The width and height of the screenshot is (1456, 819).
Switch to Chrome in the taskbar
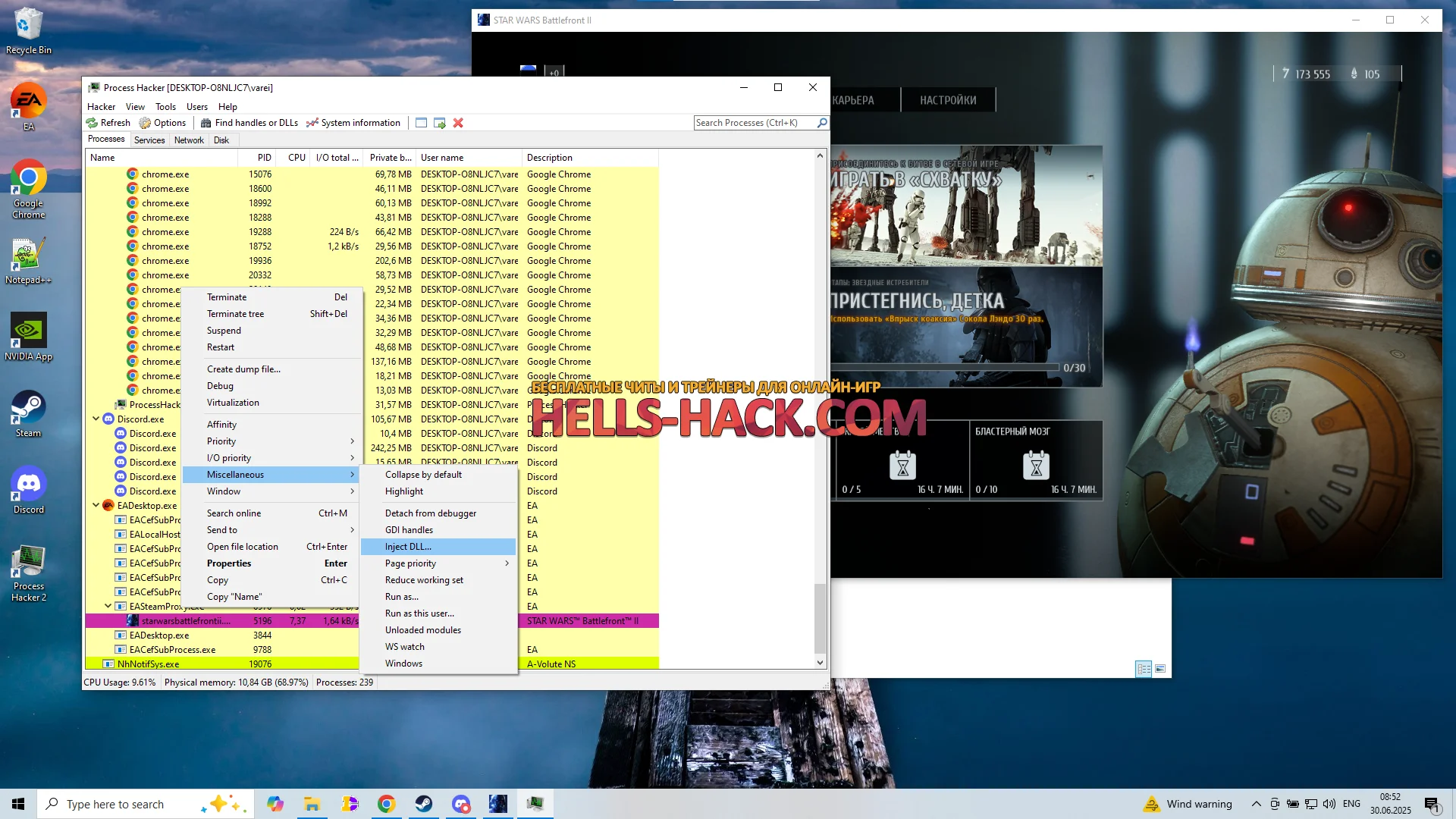click(x=387, y=804)
